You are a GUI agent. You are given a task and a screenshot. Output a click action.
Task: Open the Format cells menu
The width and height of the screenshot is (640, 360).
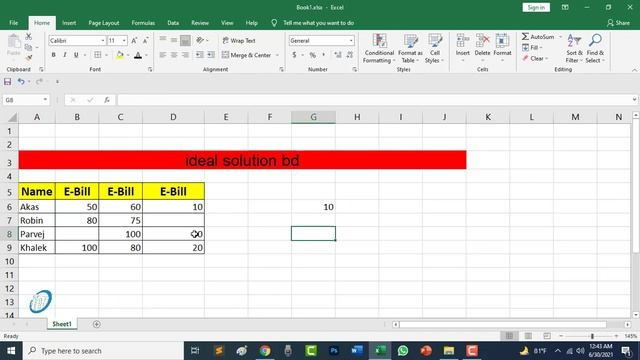tap(502, 48)
